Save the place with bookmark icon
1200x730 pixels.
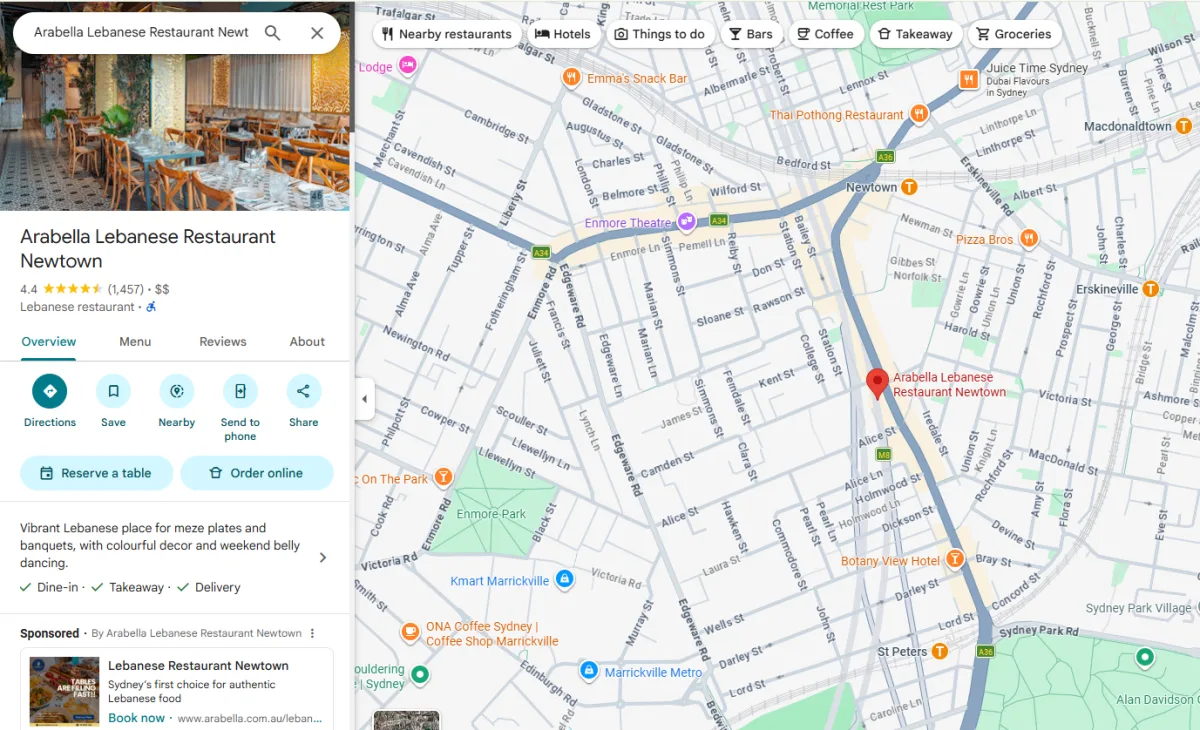coord(113,391)
